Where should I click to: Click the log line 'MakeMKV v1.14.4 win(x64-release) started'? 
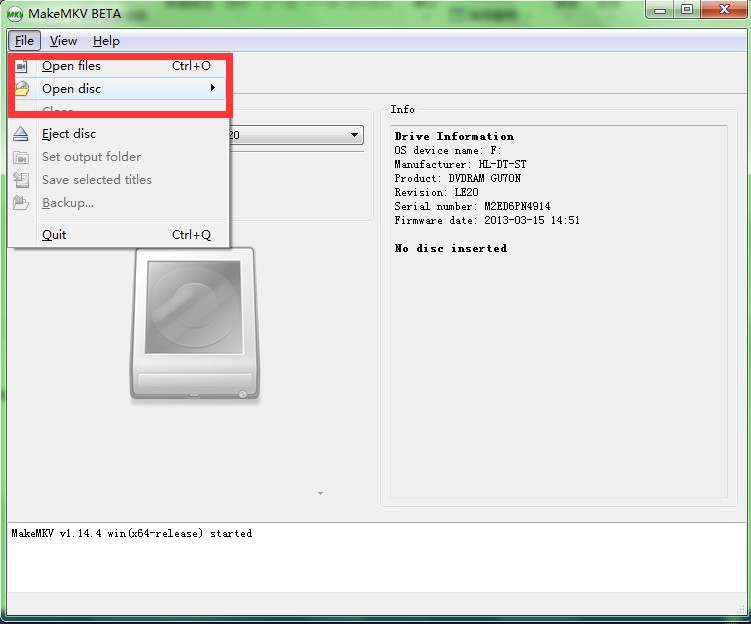132,533
